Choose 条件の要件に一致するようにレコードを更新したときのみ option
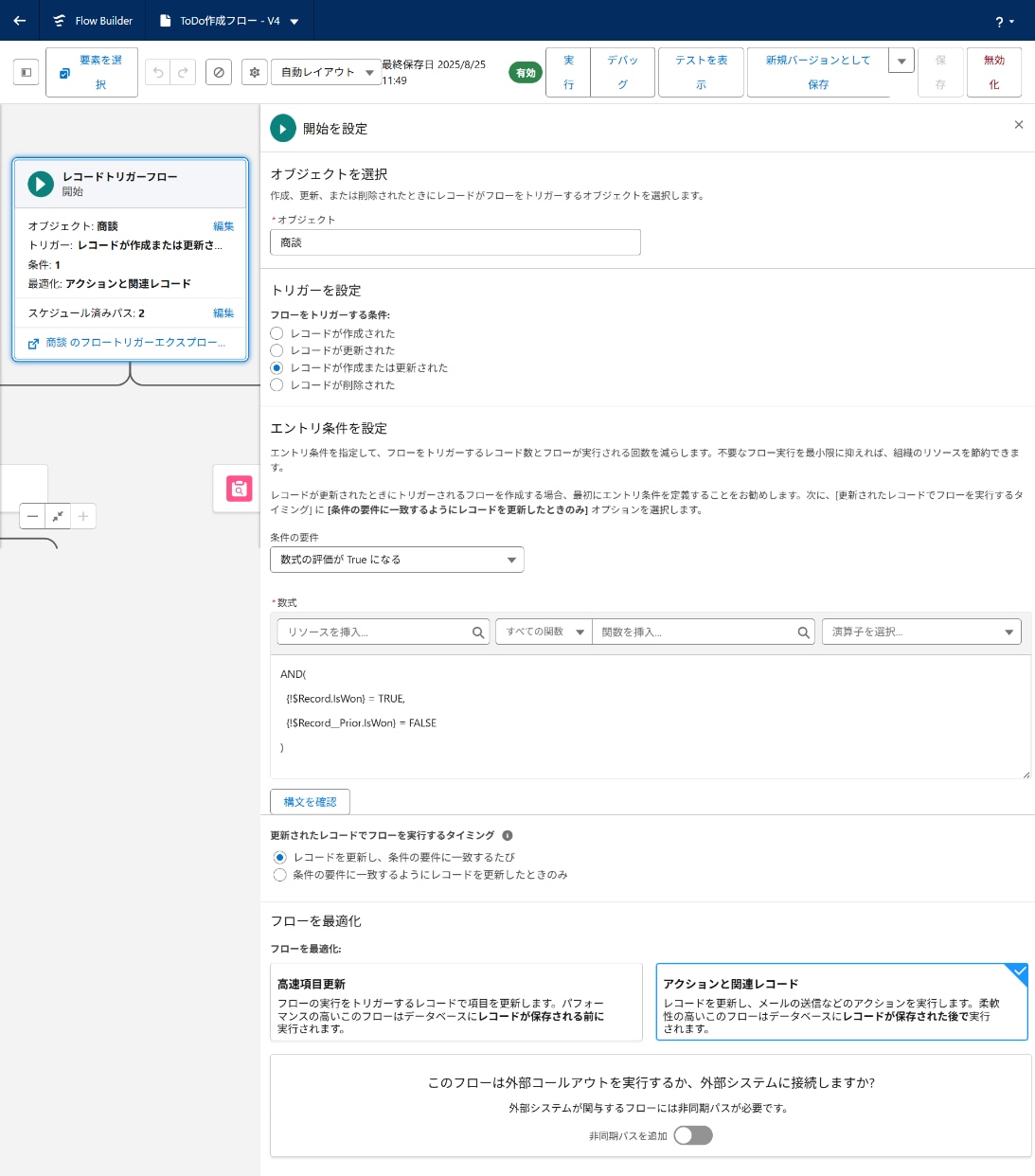 [x=279, y=875]
